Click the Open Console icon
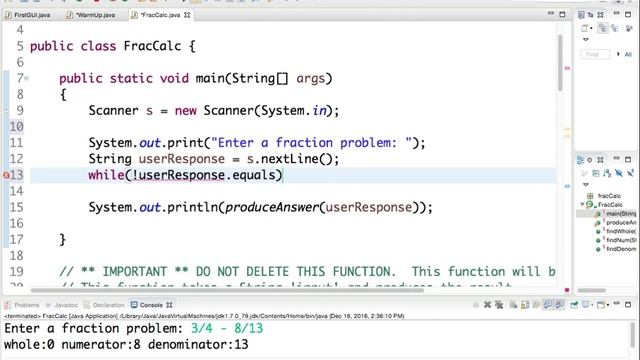Viewport: 640px width, 360px height. point(601,305)
